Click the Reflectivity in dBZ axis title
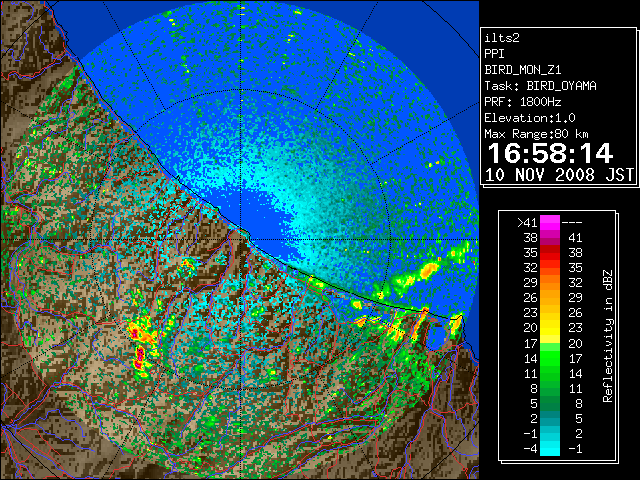640x480 pixels. coord(608,336)
